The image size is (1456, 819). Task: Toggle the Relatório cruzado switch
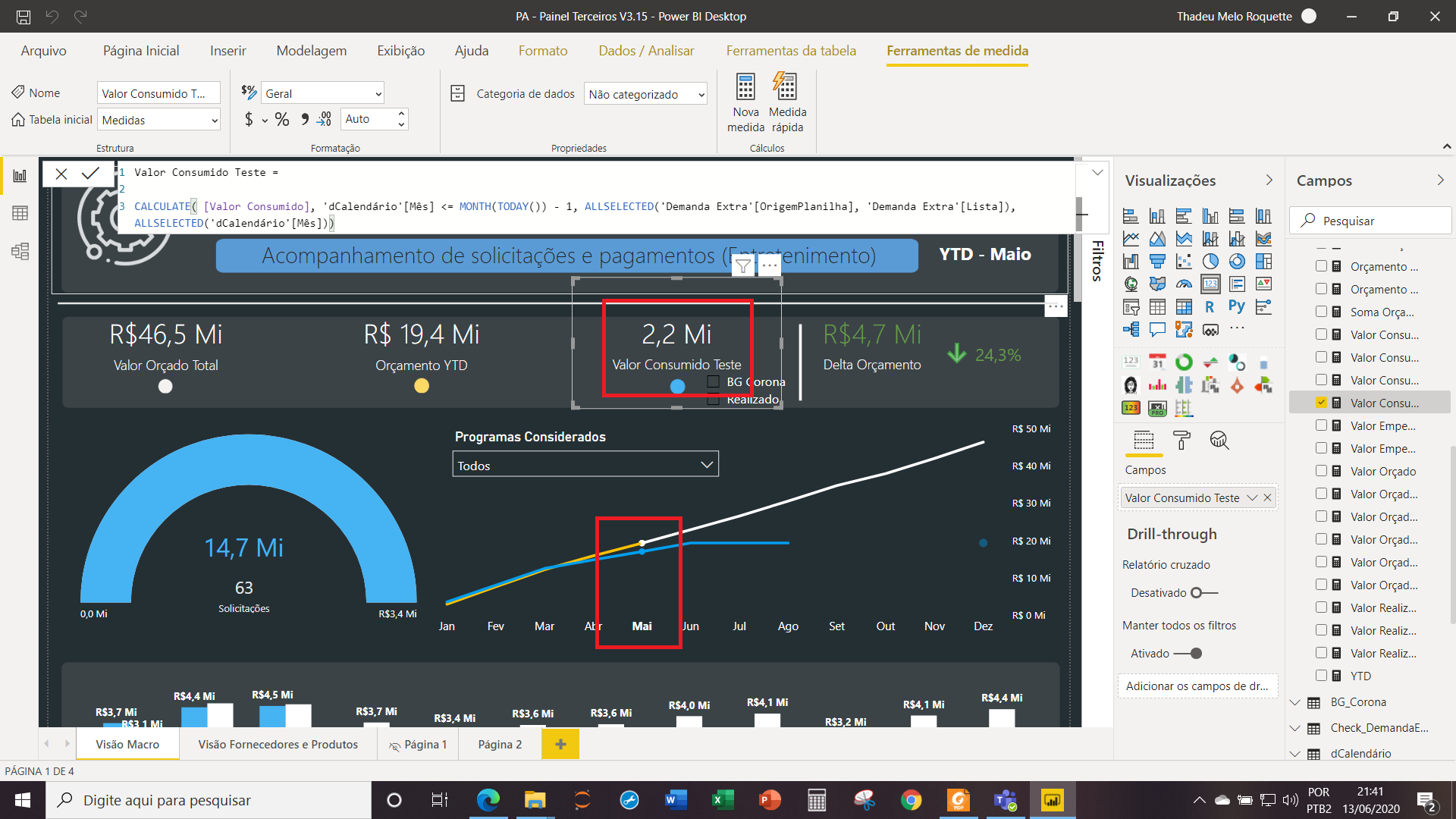click(1204, 593)
